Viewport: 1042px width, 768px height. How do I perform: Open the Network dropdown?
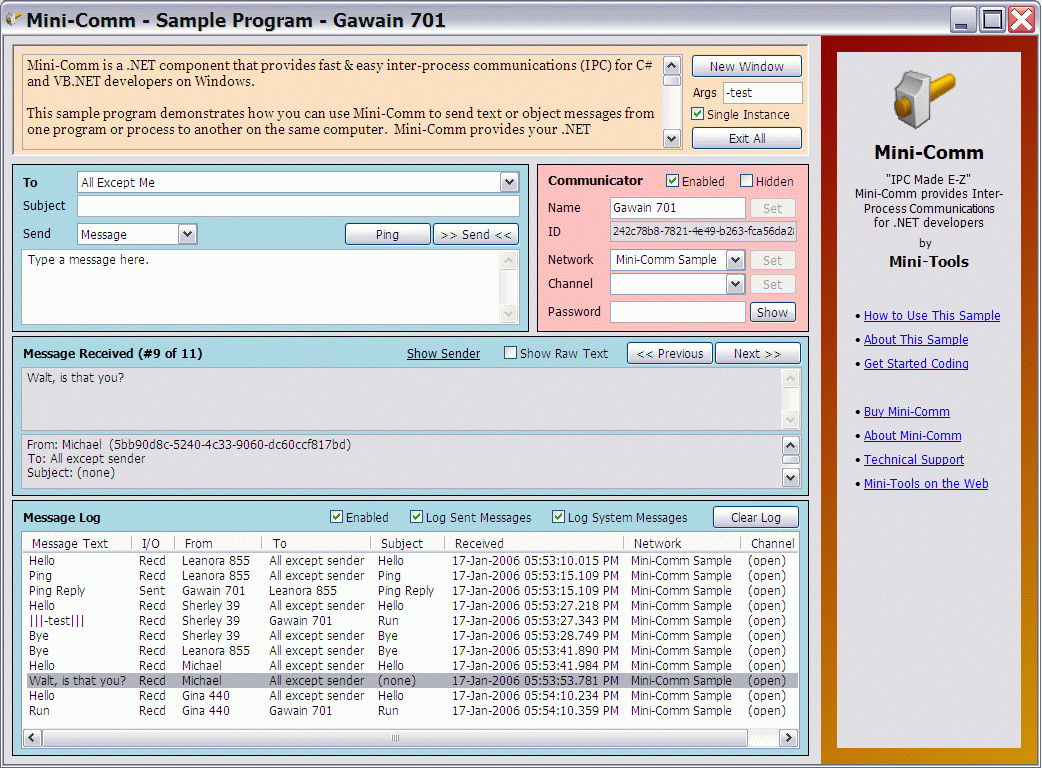pos(735,260)
